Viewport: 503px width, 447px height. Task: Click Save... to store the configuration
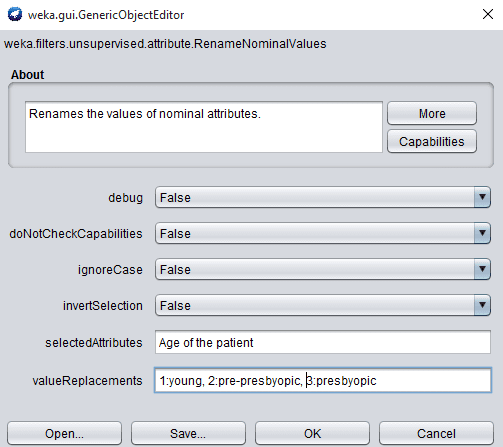(188, 433)
